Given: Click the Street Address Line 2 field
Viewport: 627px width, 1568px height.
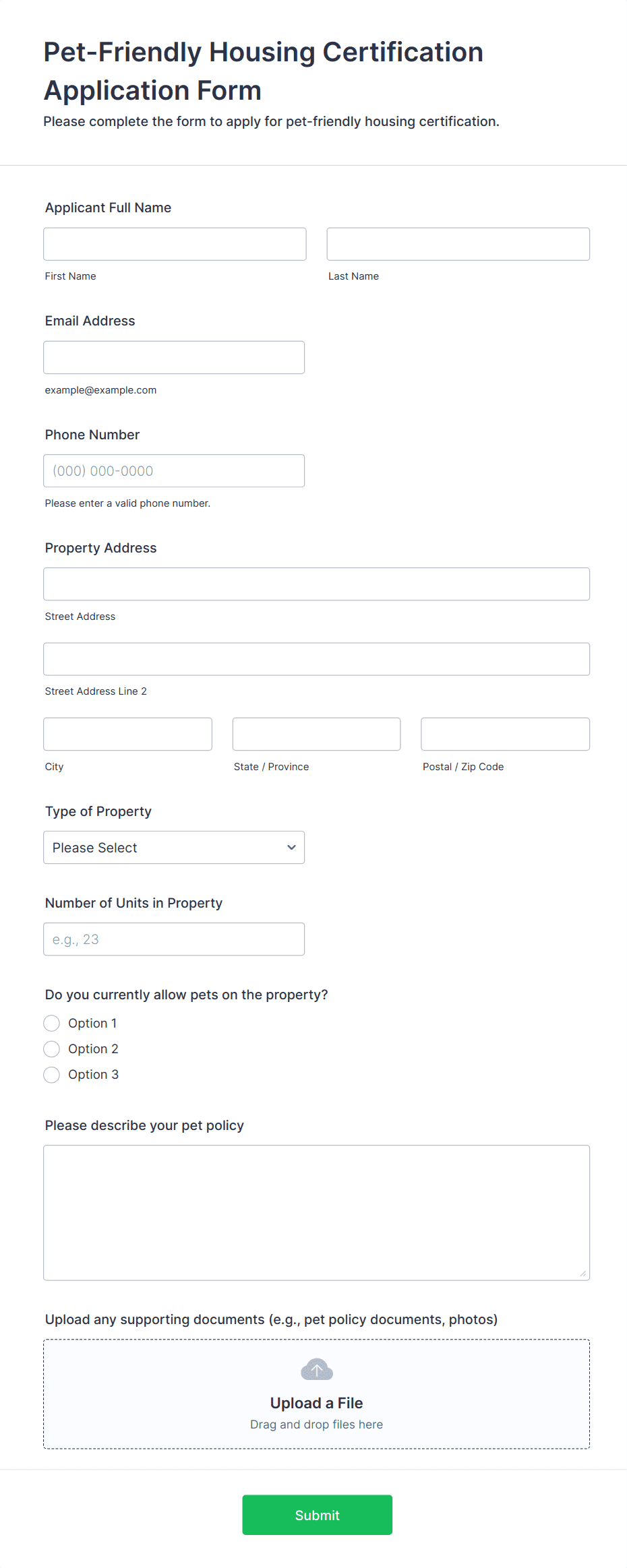Looking at the screenshot, I should (316, 658).
